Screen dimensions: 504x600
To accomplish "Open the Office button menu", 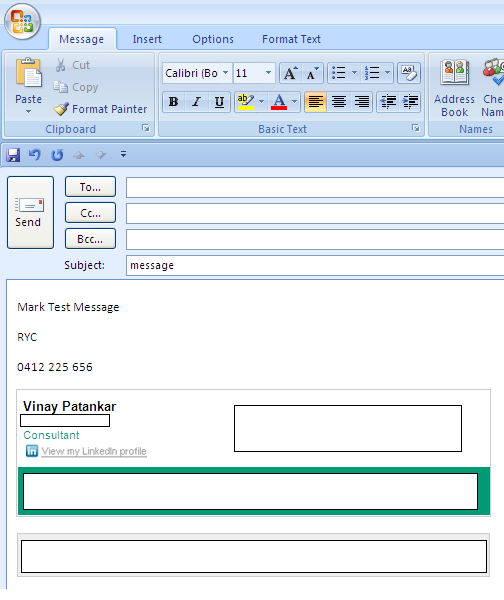I will click(22, 21).
